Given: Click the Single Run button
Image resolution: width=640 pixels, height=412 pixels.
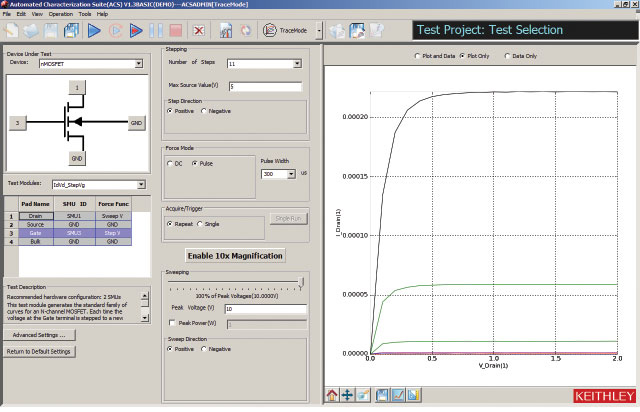Looking at the screenshot, I should click(x=289, y=218).
